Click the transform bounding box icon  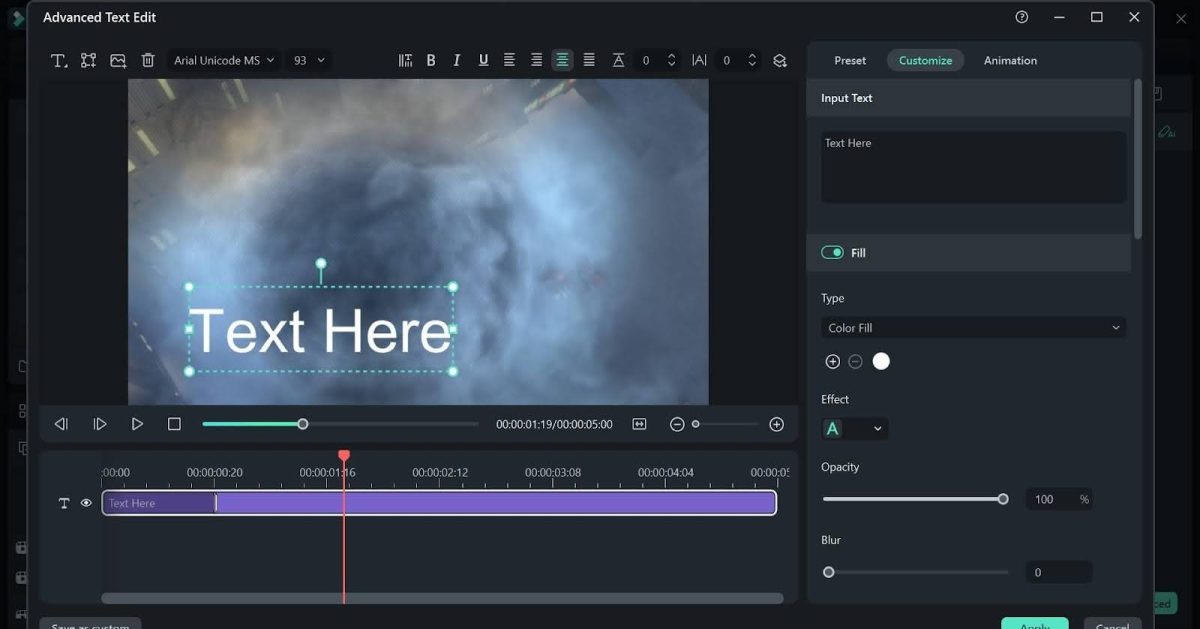pos(88,60)
